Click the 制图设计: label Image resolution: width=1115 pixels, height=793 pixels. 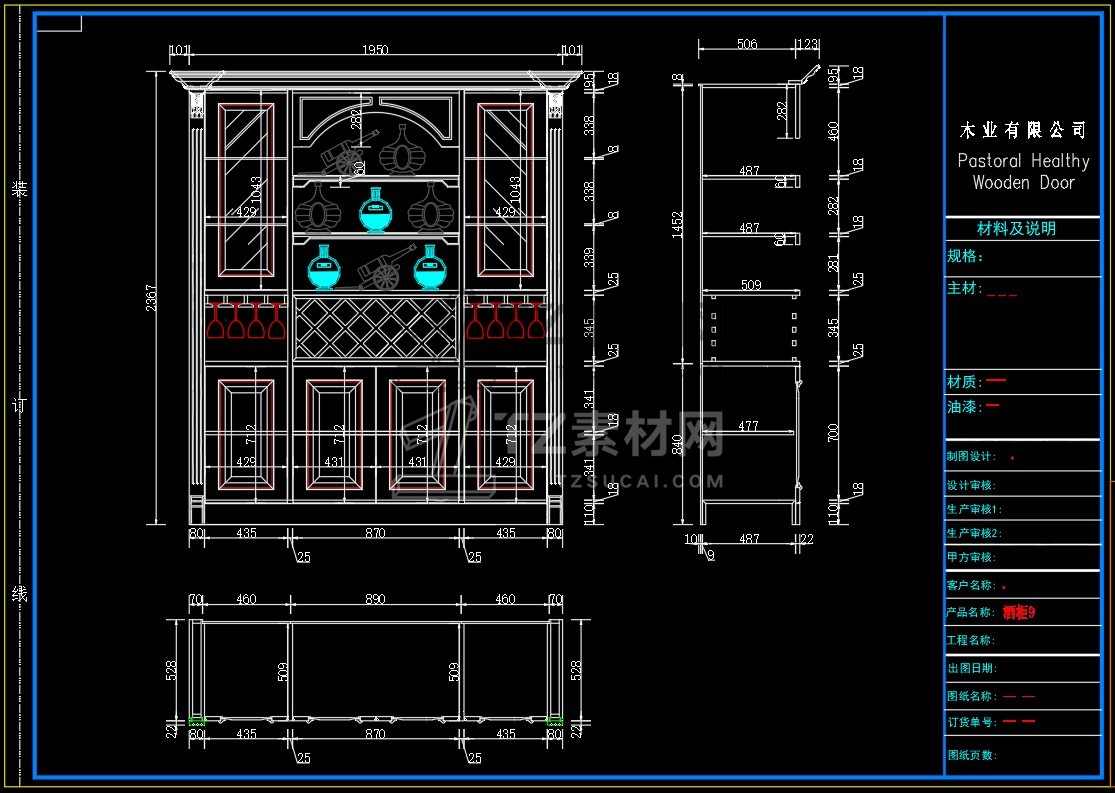click(971, 457)
